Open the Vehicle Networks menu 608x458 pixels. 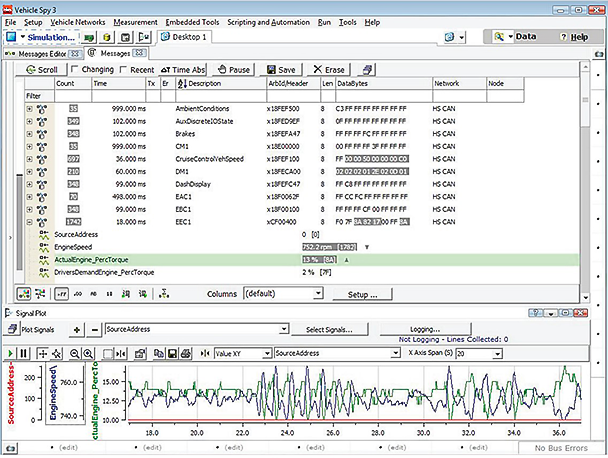tap(78, 22)
